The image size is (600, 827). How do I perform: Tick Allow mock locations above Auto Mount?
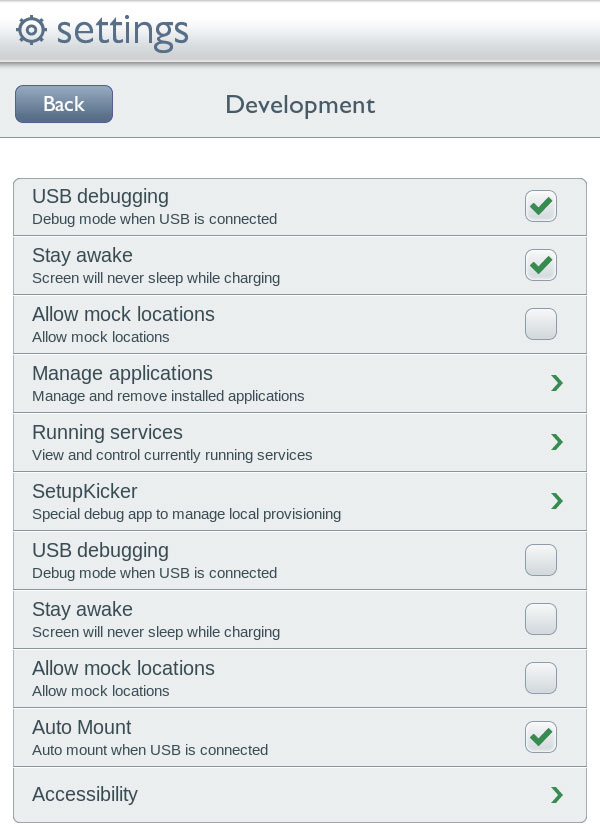point(541,678)
